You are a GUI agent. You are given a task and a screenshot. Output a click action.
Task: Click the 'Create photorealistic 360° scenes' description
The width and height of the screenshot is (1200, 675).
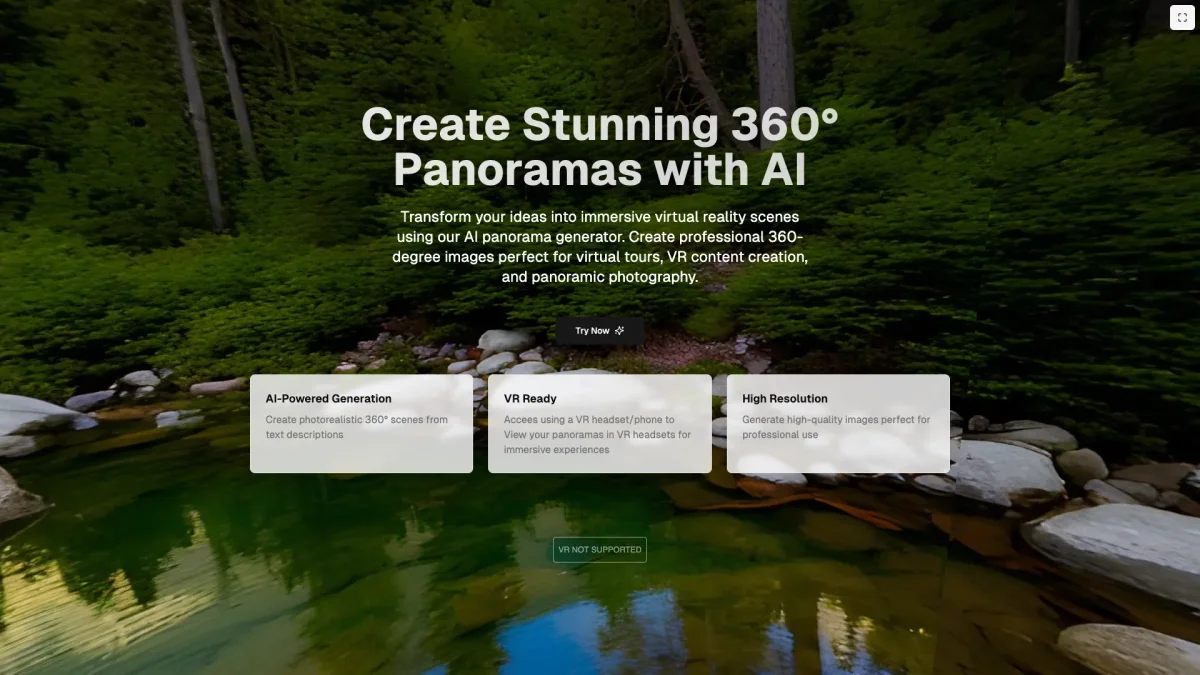pos(357,427)
